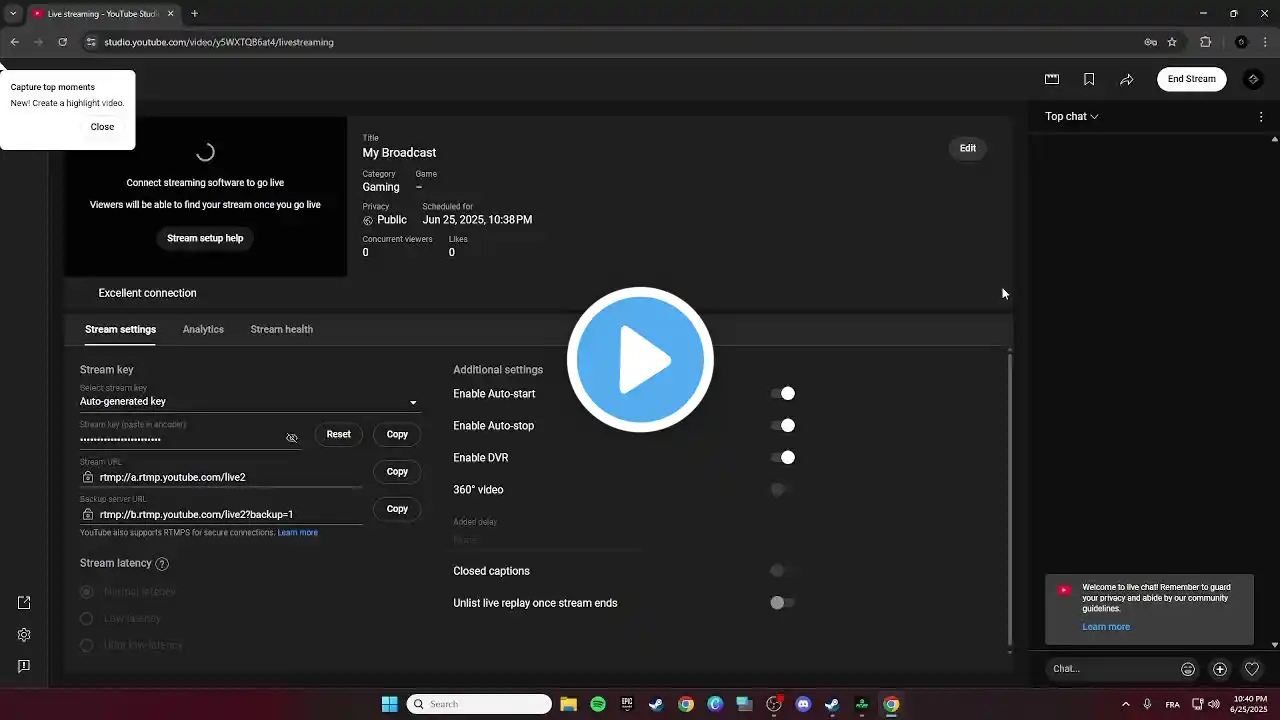
Task: Toggle the 360° video switch
Action: click(783, 490)
